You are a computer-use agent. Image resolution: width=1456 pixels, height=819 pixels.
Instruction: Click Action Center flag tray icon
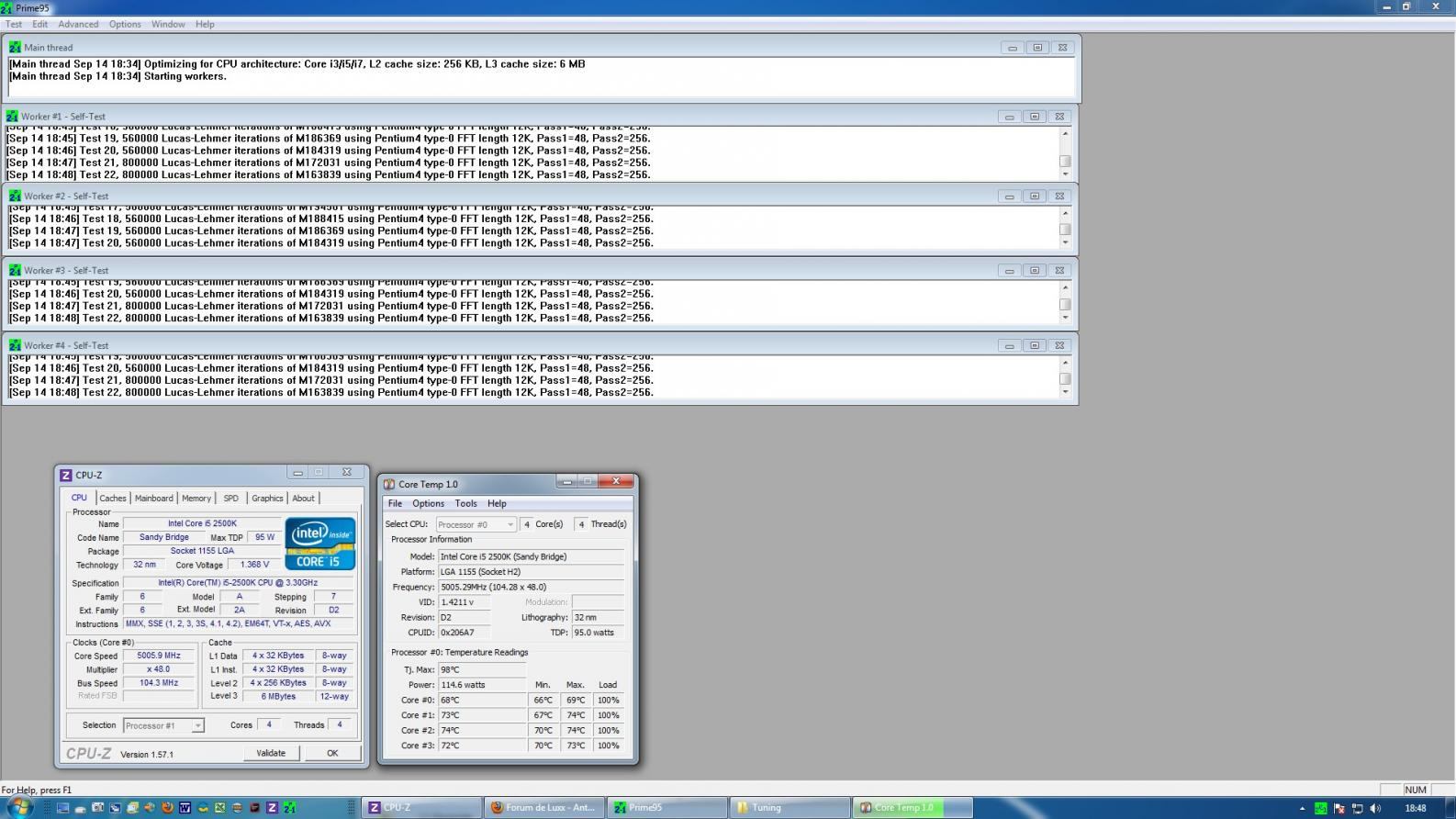[x=1340, y=808]
